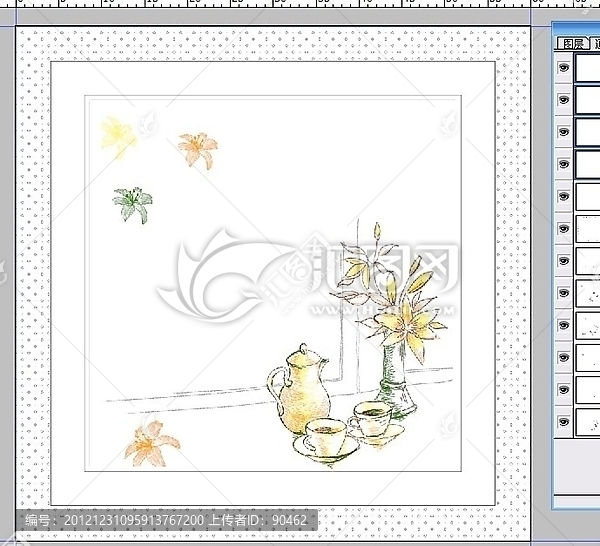Select the bottom layer thumbnail
This screenshot has height=546, width=600.
tap(587, 422)
